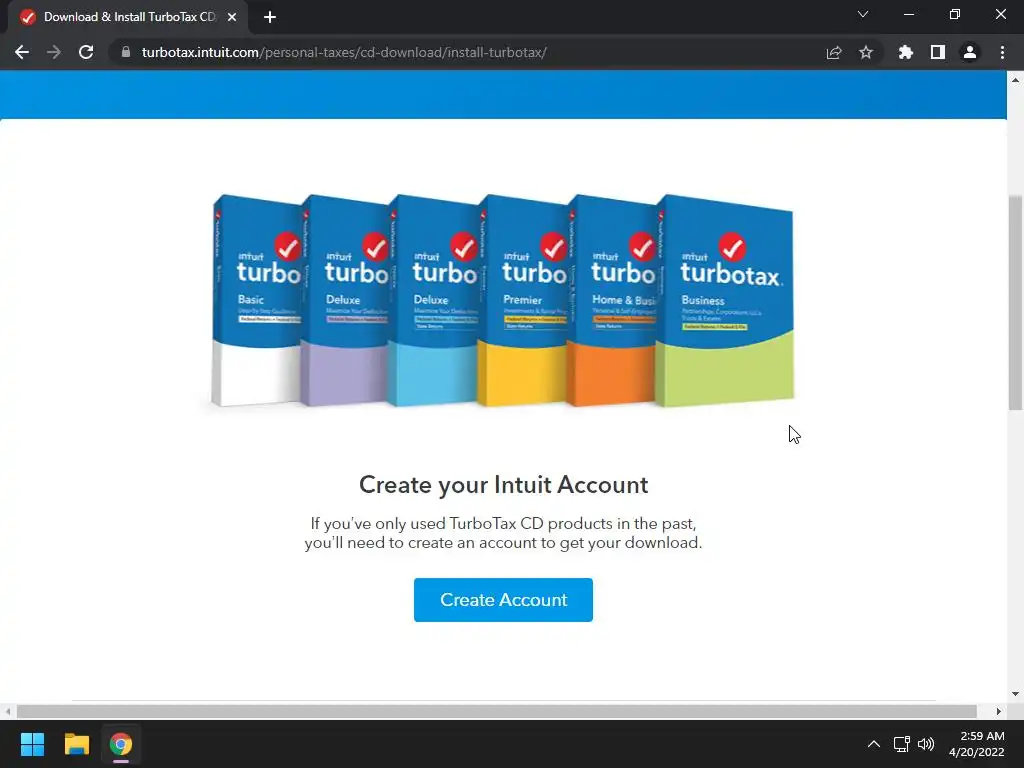The height and width of the screenshot is (768, 1024).
Task: Bookmark this page with the star icon
Action: tap(866, 52)
